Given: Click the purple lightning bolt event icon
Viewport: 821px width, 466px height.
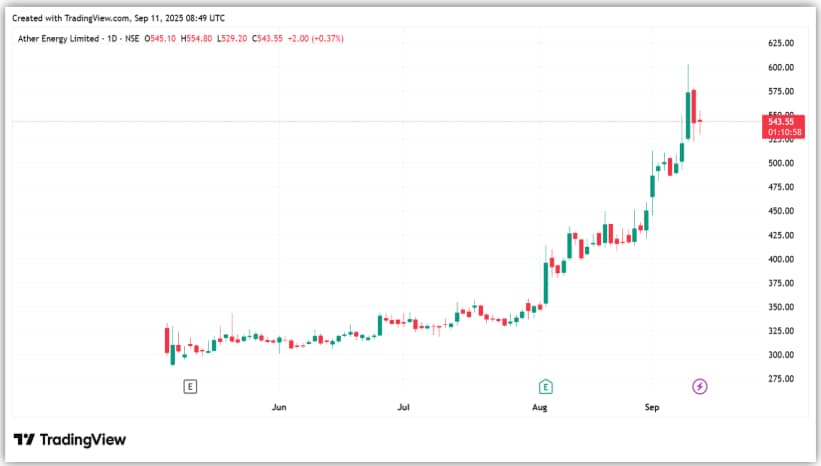Looking at the screenshot, I should [700, 386].
